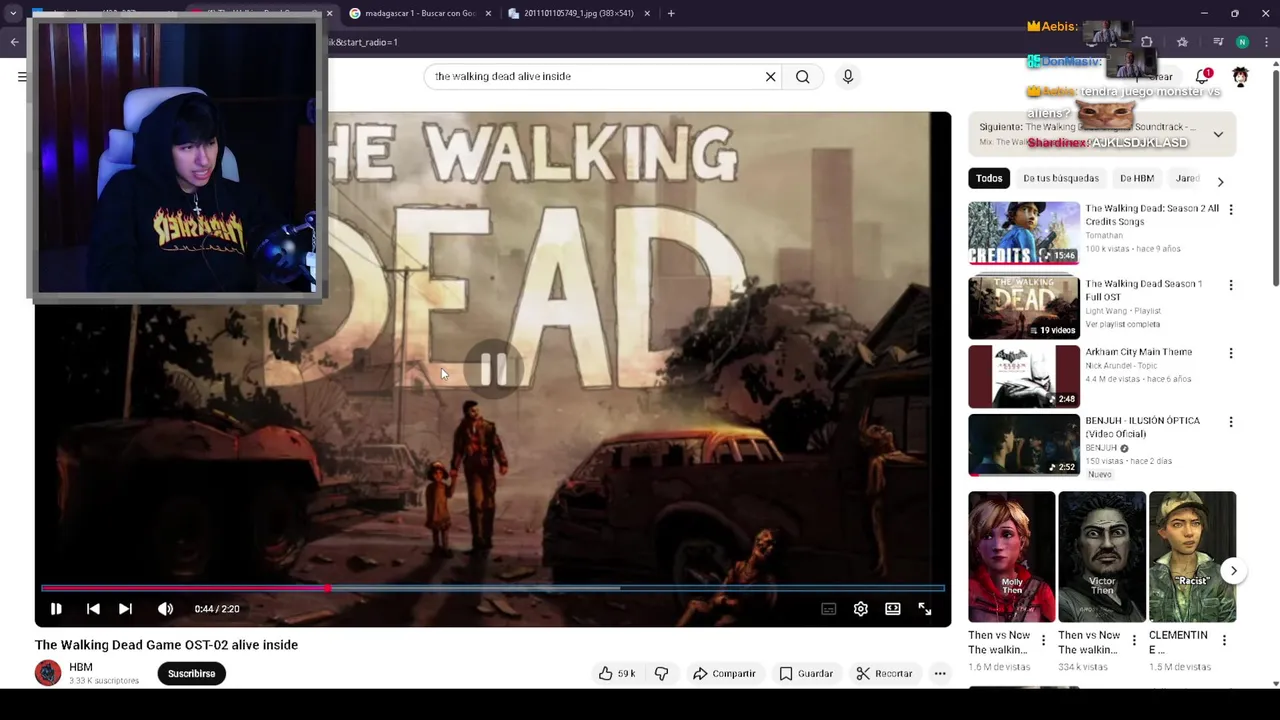Open the Ver playlist completa link
Viewport: 1280px width, 720px height.
pos(1123,324)
